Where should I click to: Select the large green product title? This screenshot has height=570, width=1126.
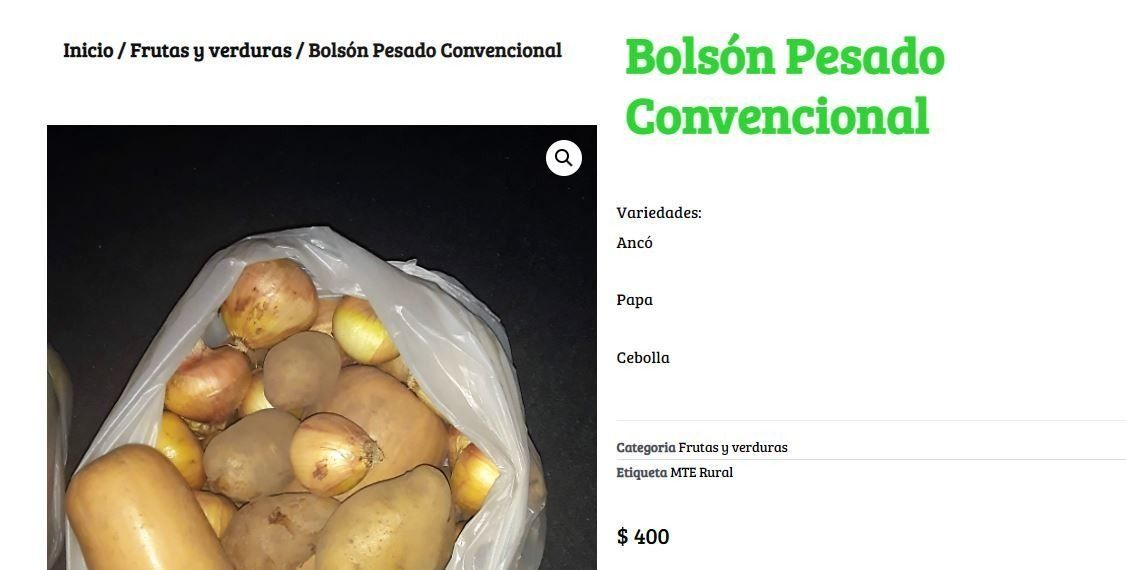pos(784,86)
